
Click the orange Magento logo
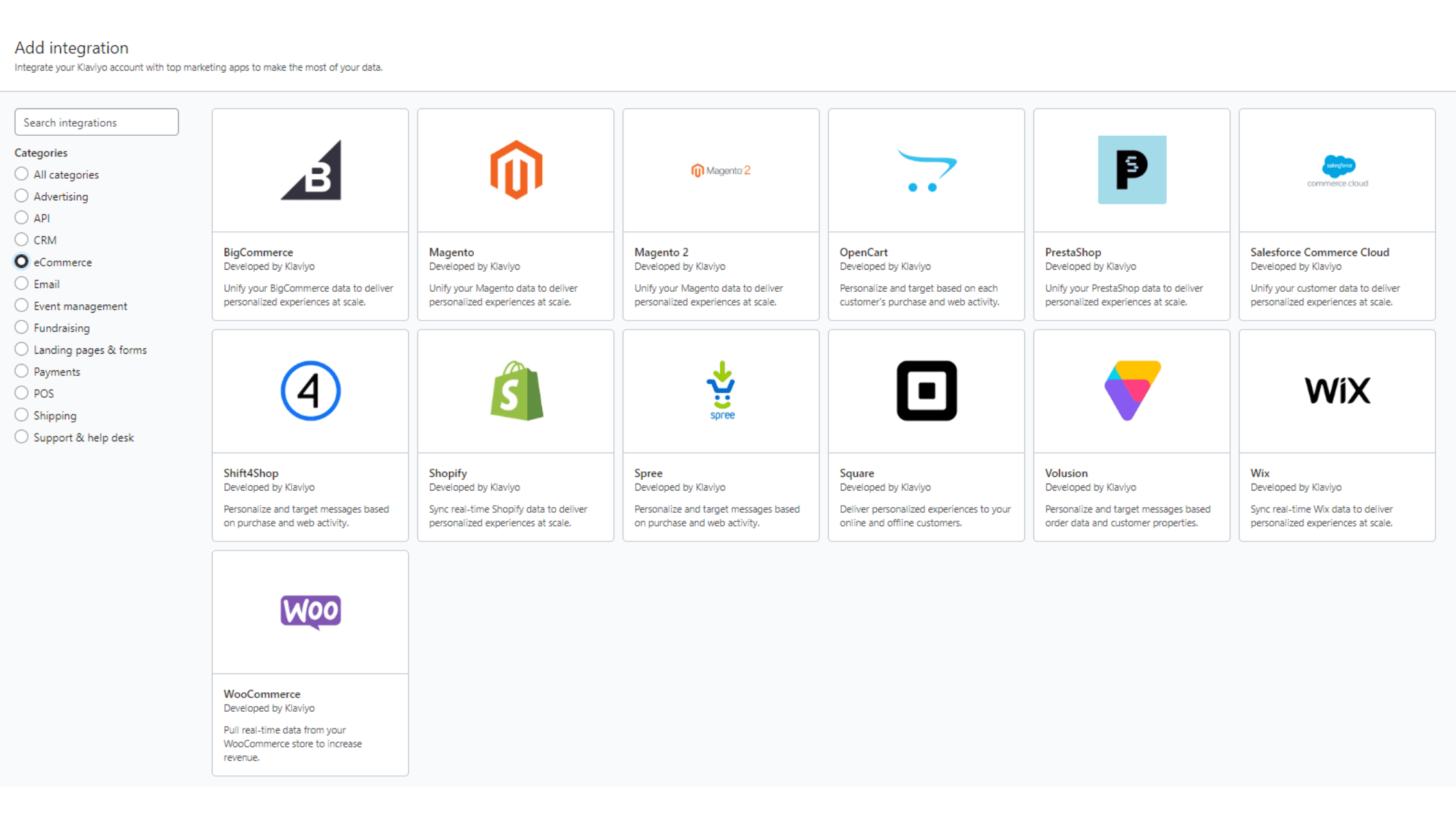(516, 170)
